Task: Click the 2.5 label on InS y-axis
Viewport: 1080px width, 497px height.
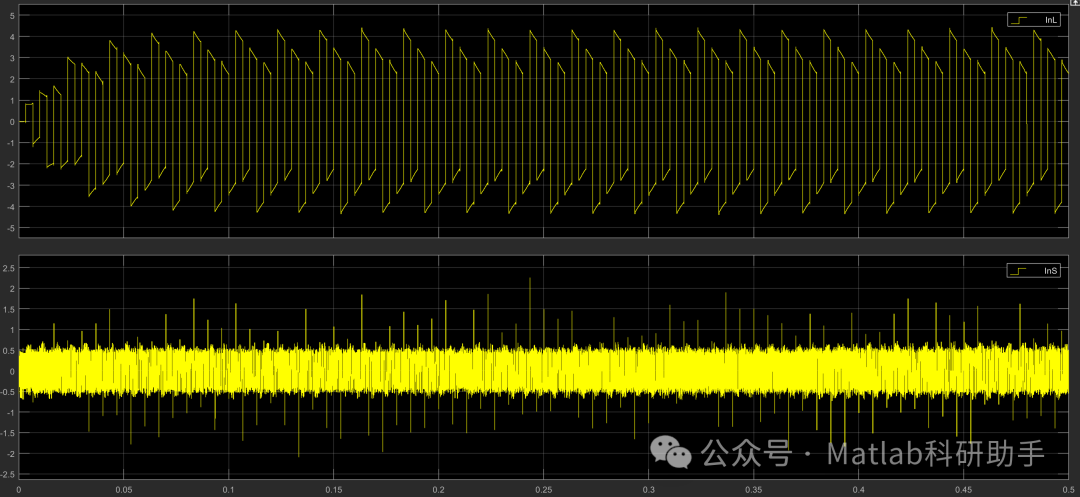Action: [8, 268]
